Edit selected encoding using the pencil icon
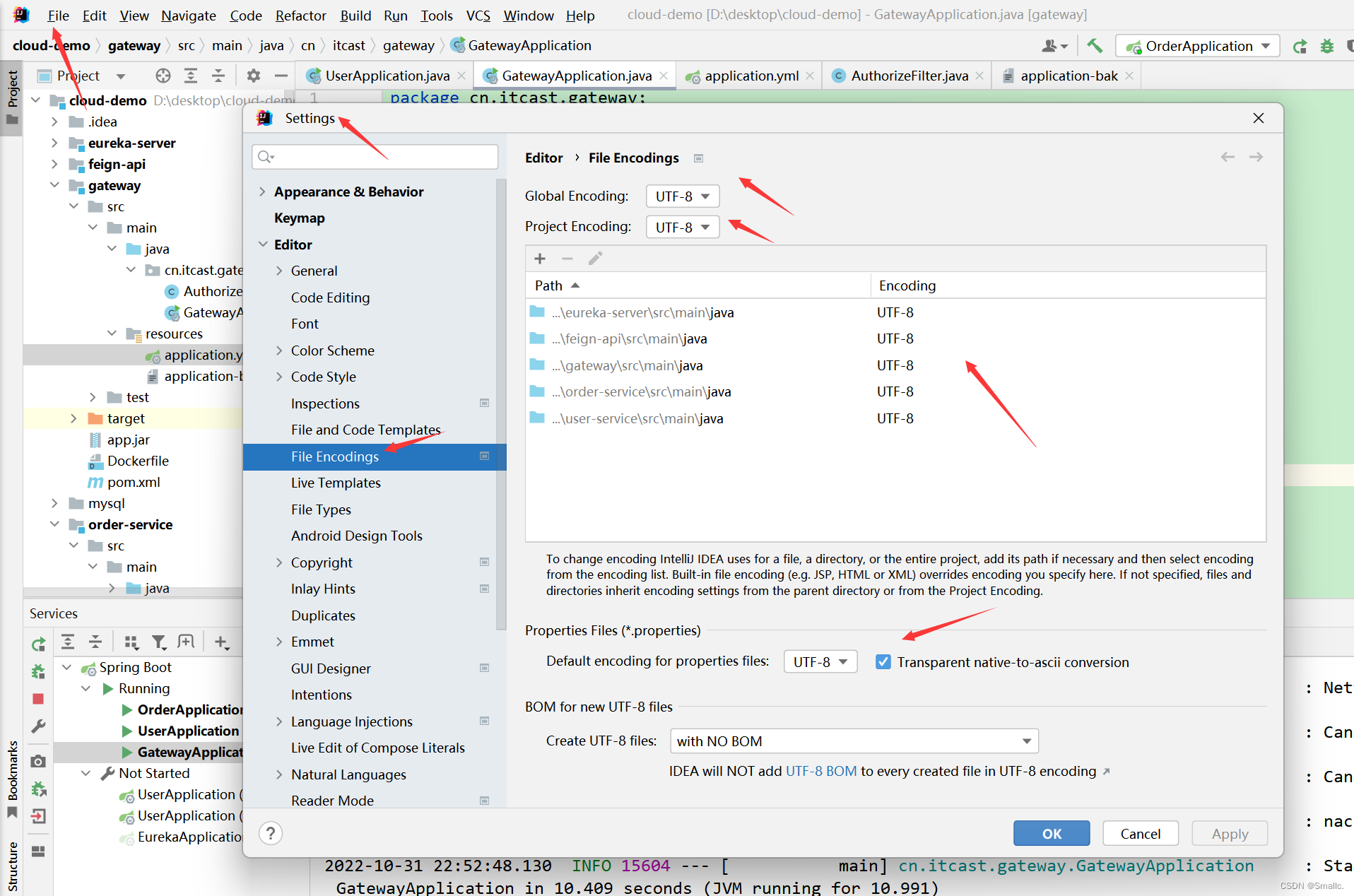The image size is (1354, 896). (x=595, y=259)
